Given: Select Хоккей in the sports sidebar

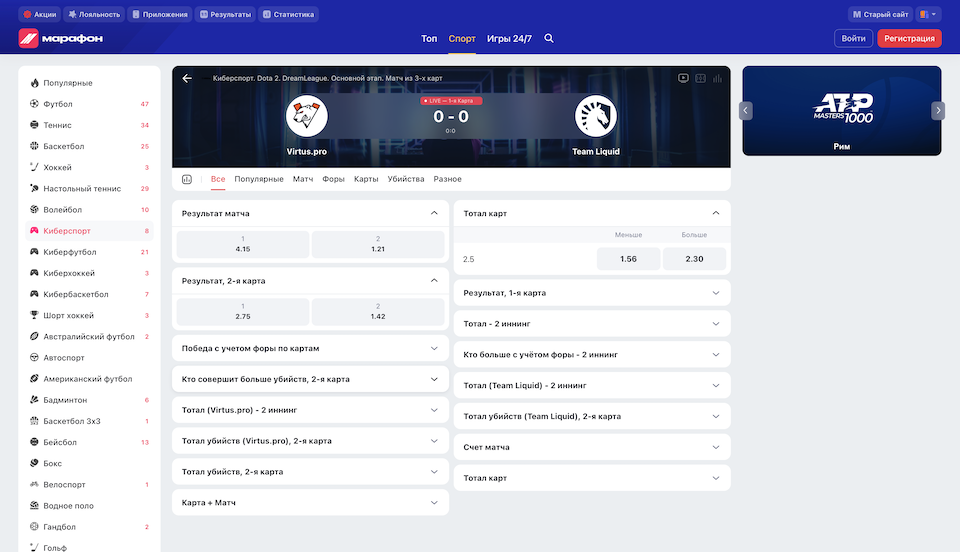Looking at the screenshot, I should (x=89, y=167).
